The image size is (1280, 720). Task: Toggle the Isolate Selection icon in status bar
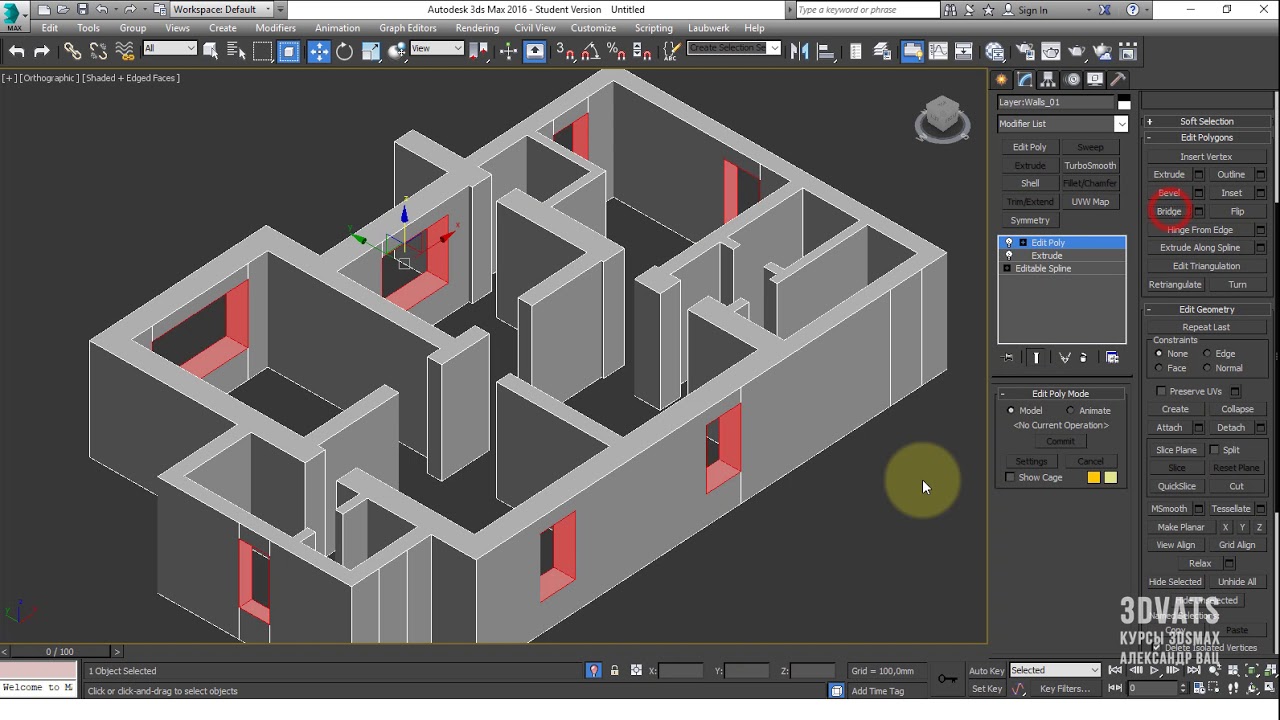tap(593, 671)
